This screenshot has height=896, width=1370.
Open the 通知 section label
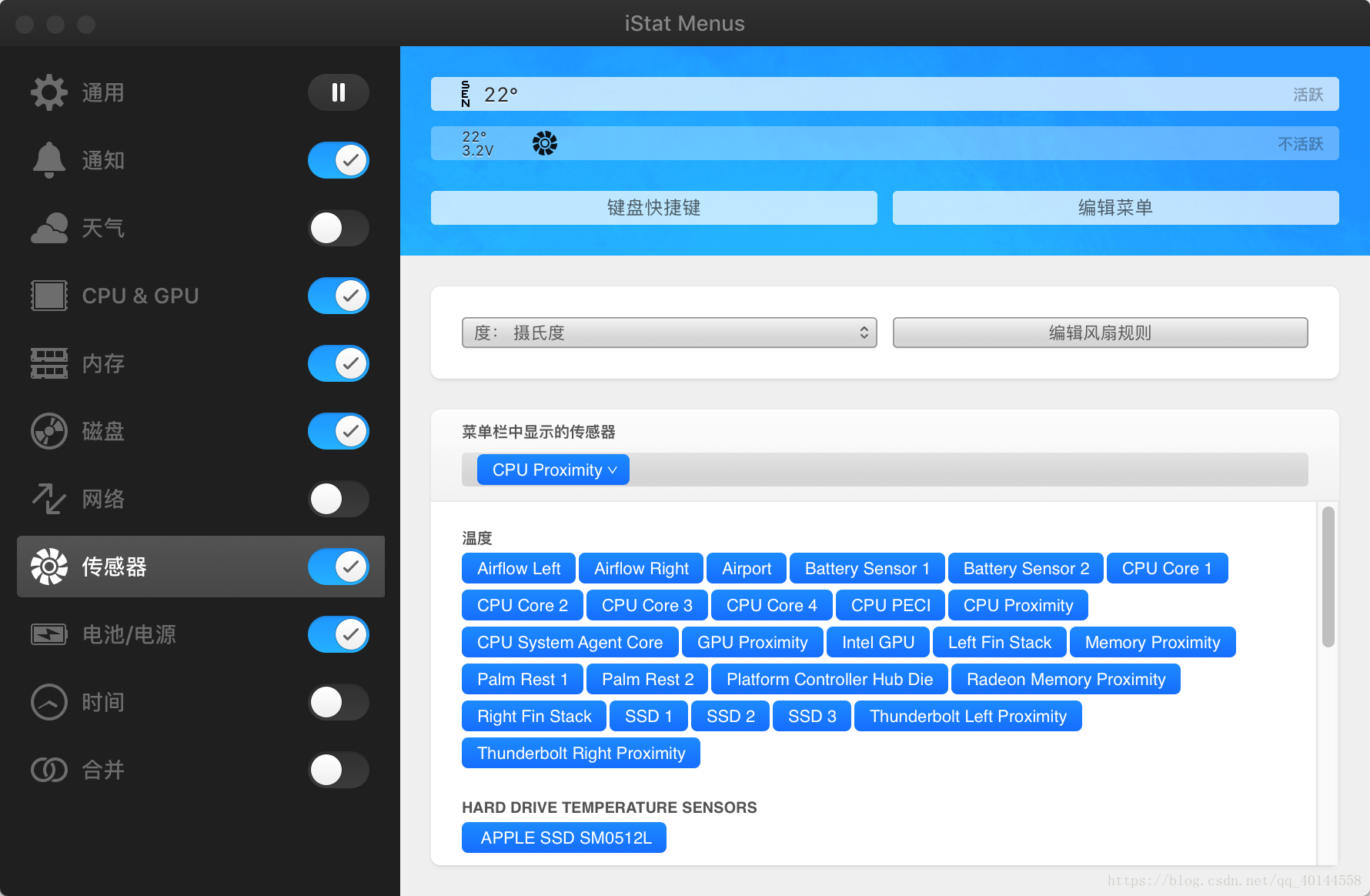pos(103,160)
